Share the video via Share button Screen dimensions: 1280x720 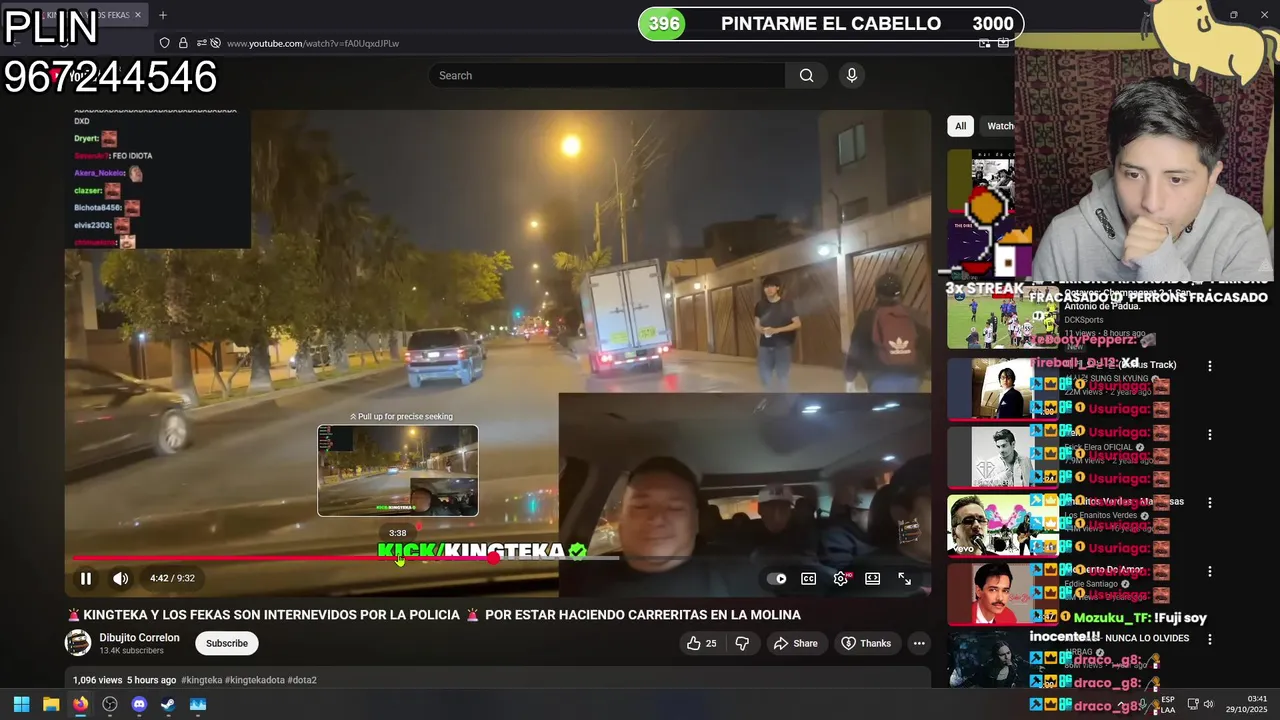click(796, 643)
